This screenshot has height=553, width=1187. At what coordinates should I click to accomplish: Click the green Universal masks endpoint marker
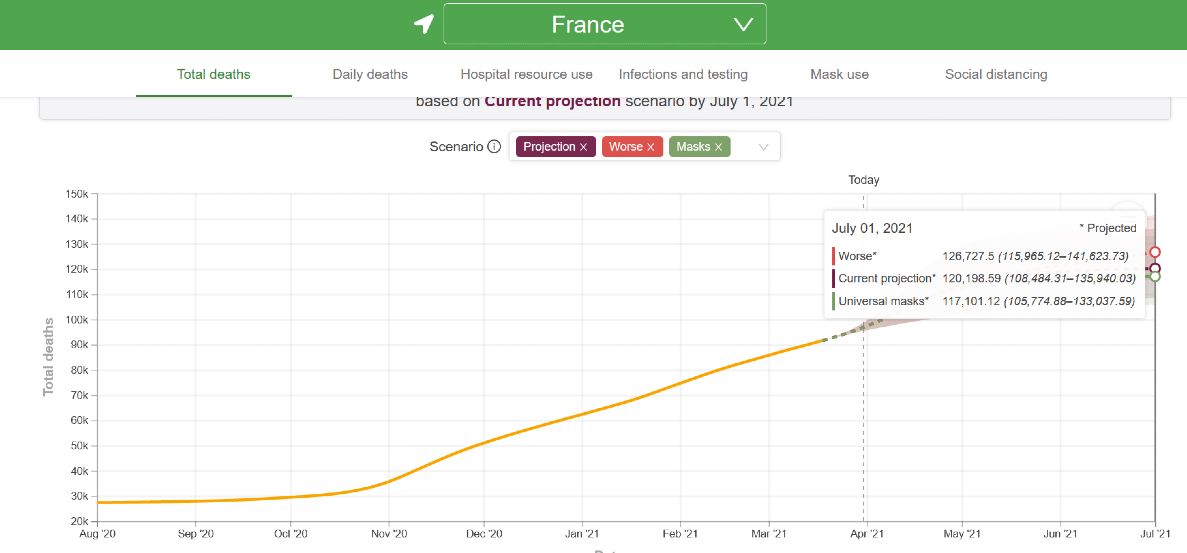[1155, 276]
